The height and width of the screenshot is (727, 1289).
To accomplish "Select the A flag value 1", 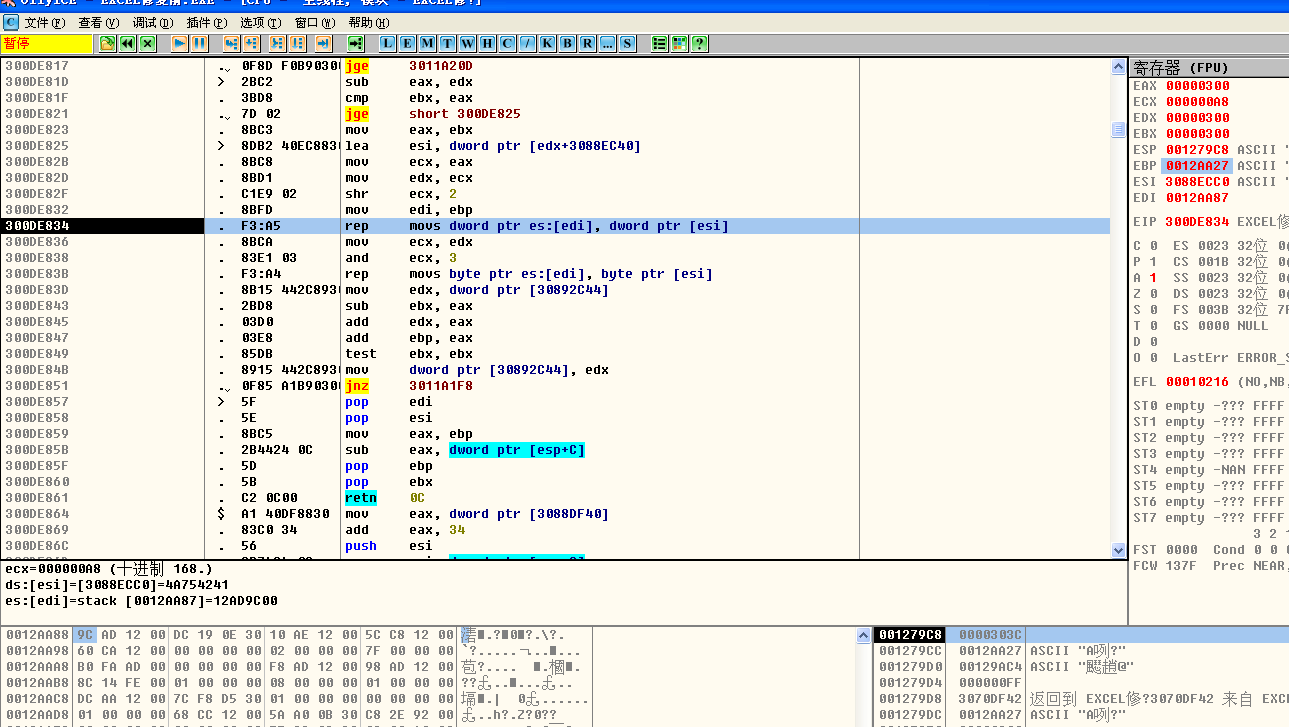I will pyautogui.click(x=1153, y=278).
